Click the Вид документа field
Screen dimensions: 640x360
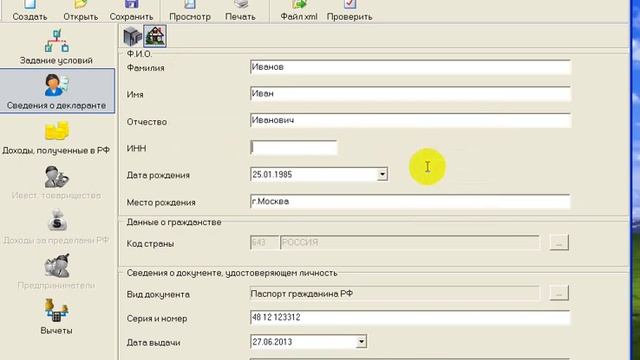394,293
